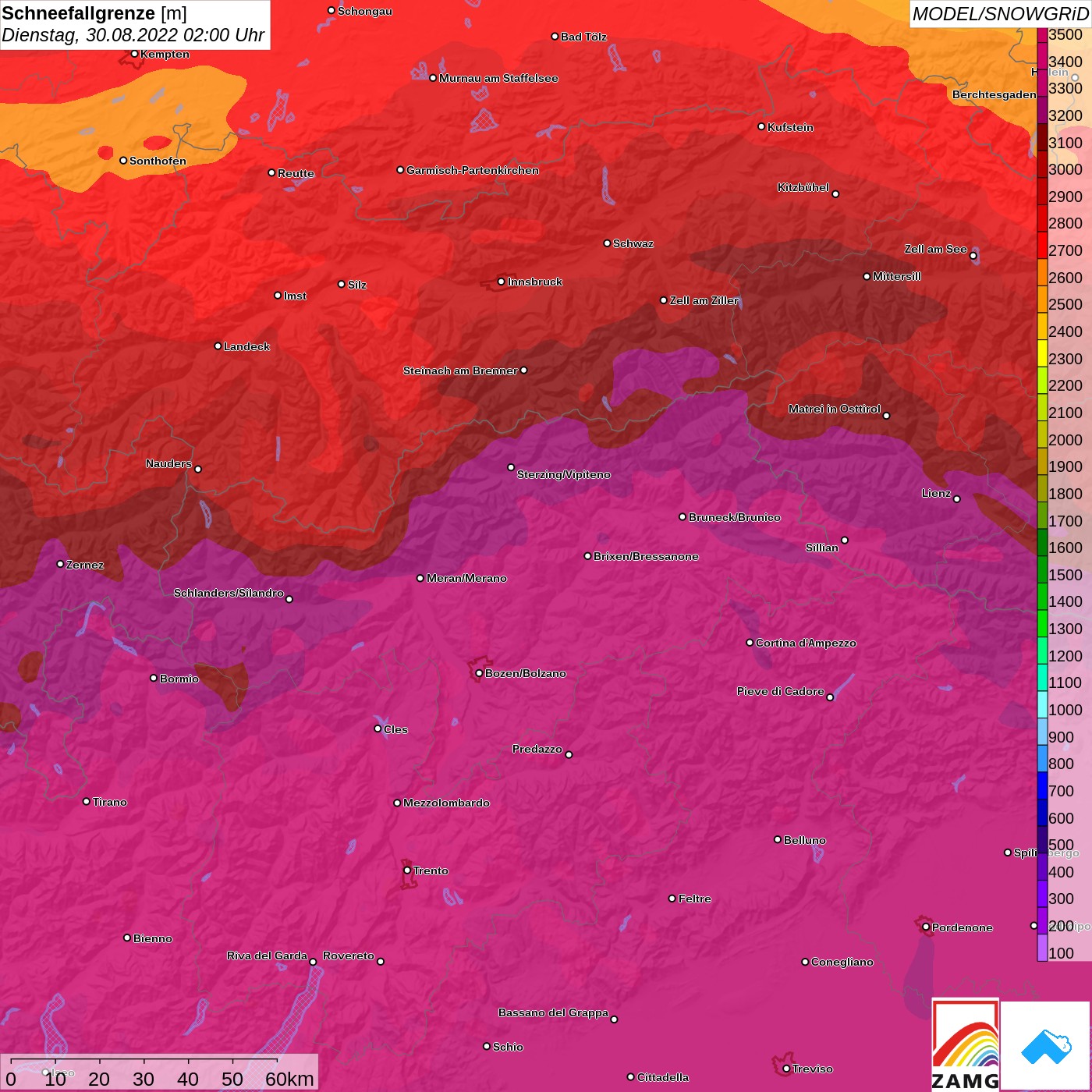Click the 'Pieve di Cadore' label
The height and width of the screenshot is (1092, 1092).
click(x=781, y=691)
